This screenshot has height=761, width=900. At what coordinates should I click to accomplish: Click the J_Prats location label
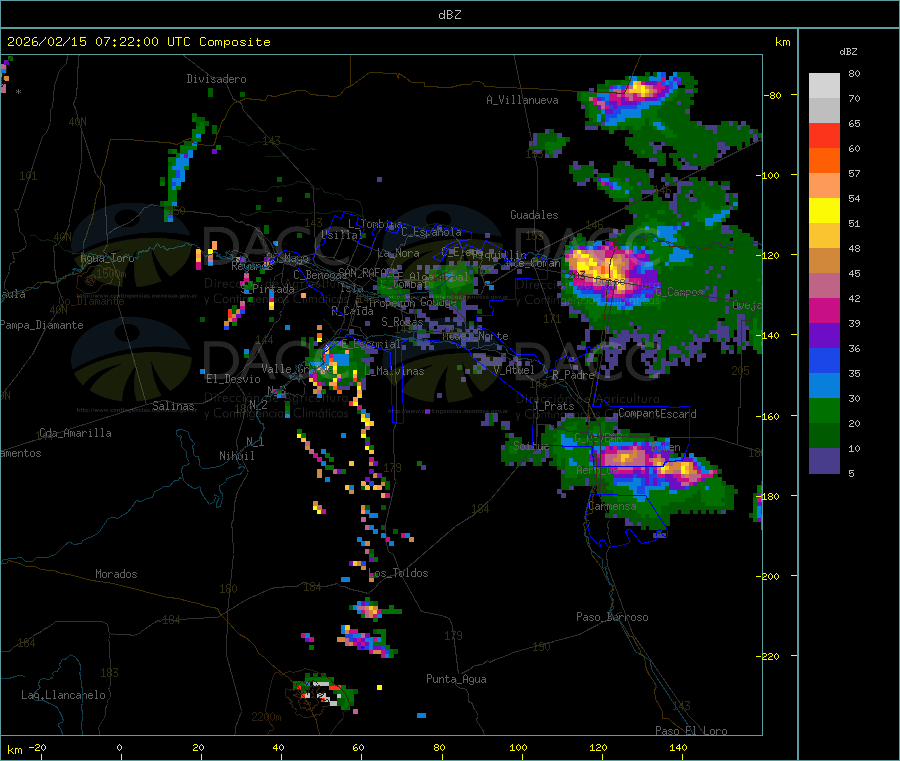(x=553, y=406)
